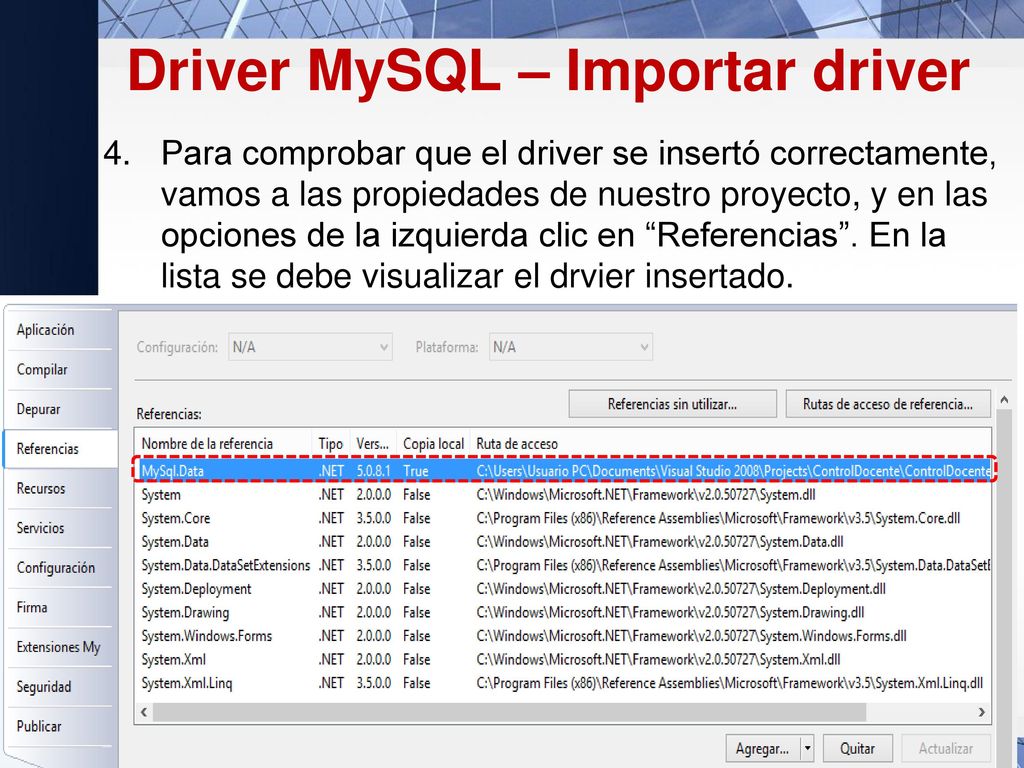The height and width of the screenshot is (768, 1024).
Task: Open the Seguridad tab
Action: [59, 687]
